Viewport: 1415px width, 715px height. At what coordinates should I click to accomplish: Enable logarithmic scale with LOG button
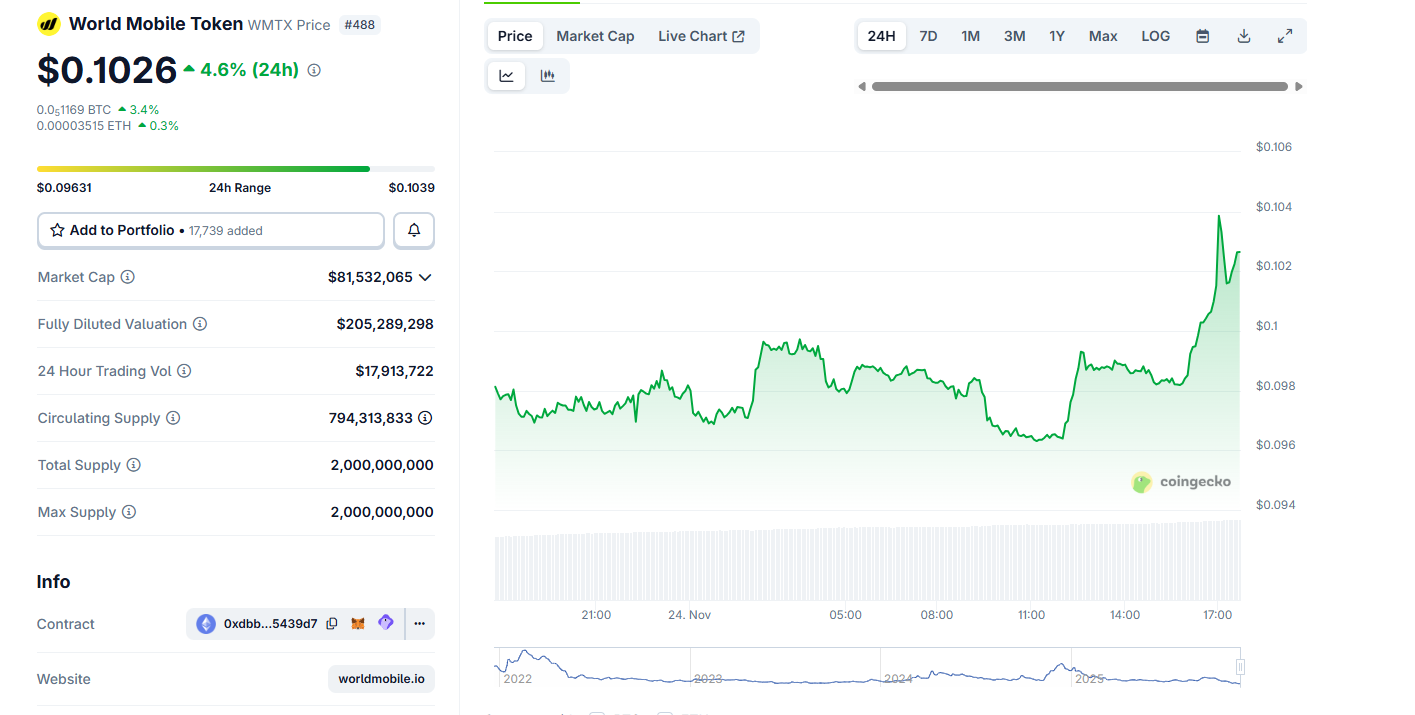1155,35
